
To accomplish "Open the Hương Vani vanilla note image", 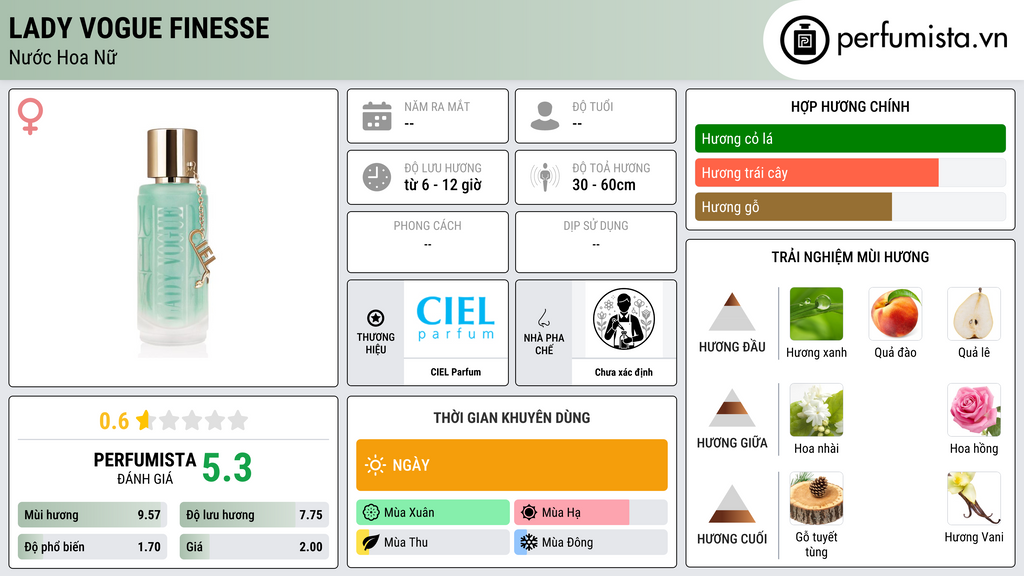I will click(974, 499).
